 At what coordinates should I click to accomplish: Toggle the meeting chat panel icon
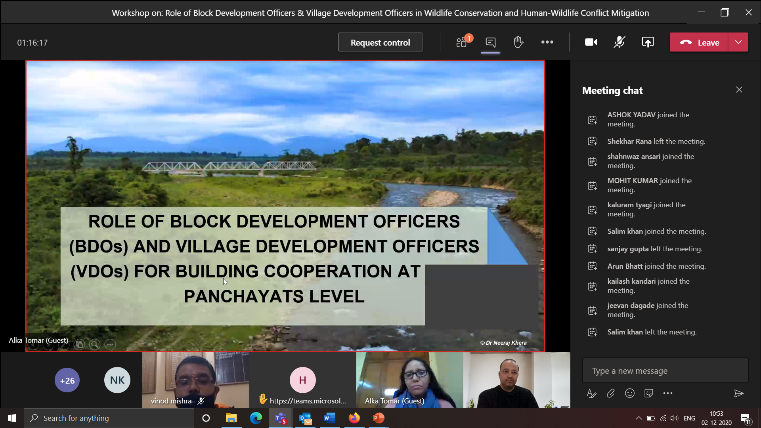pos(491,42)
